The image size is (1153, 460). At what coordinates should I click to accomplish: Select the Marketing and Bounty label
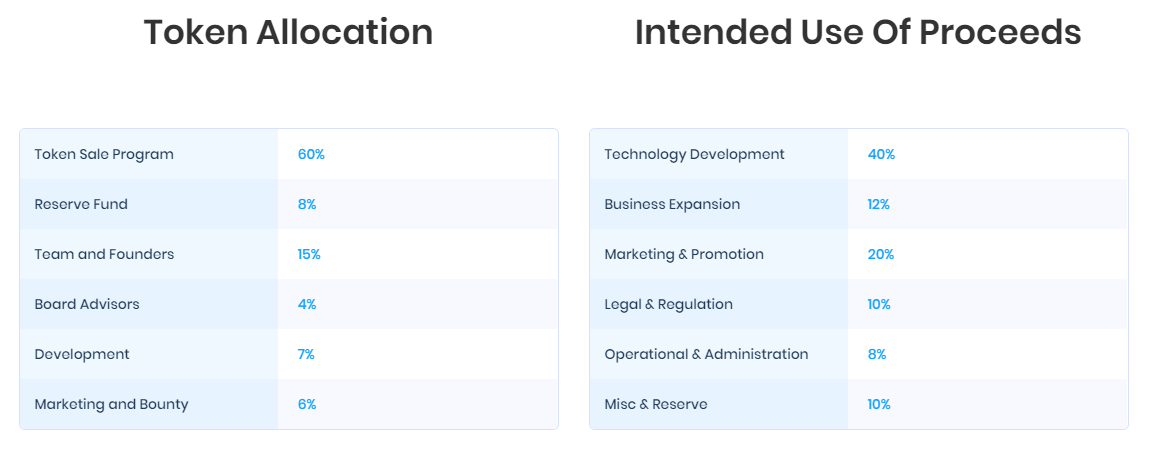pyautogui.click(x=112, y=404)
